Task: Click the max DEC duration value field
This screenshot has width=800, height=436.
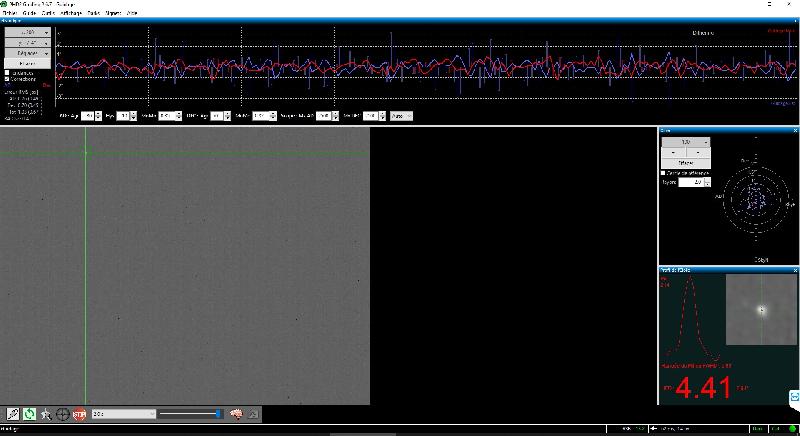Action: coord(370,116)
